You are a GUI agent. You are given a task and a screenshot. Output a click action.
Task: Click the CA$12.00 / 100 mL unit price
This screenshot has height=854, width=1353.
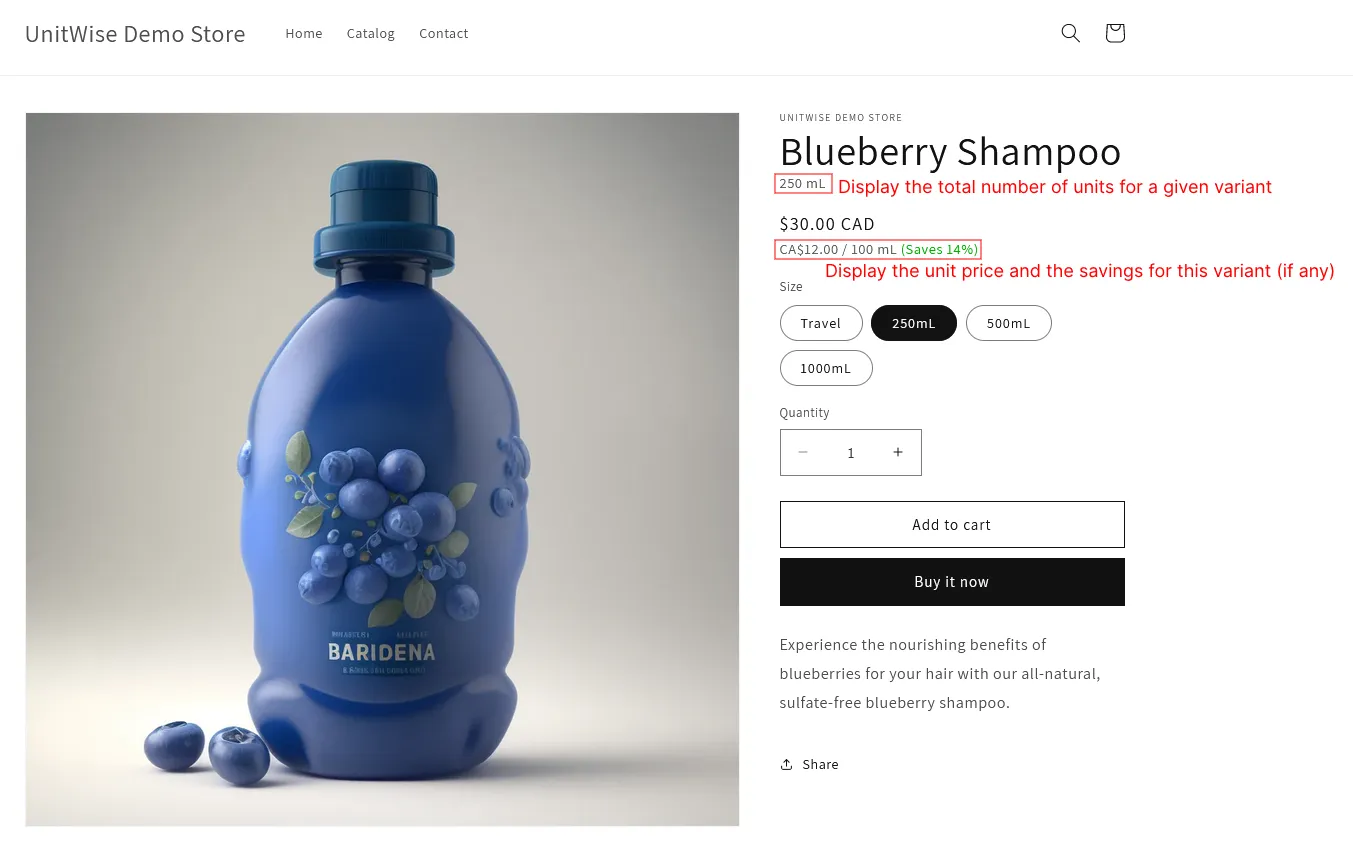coord(838,249)
